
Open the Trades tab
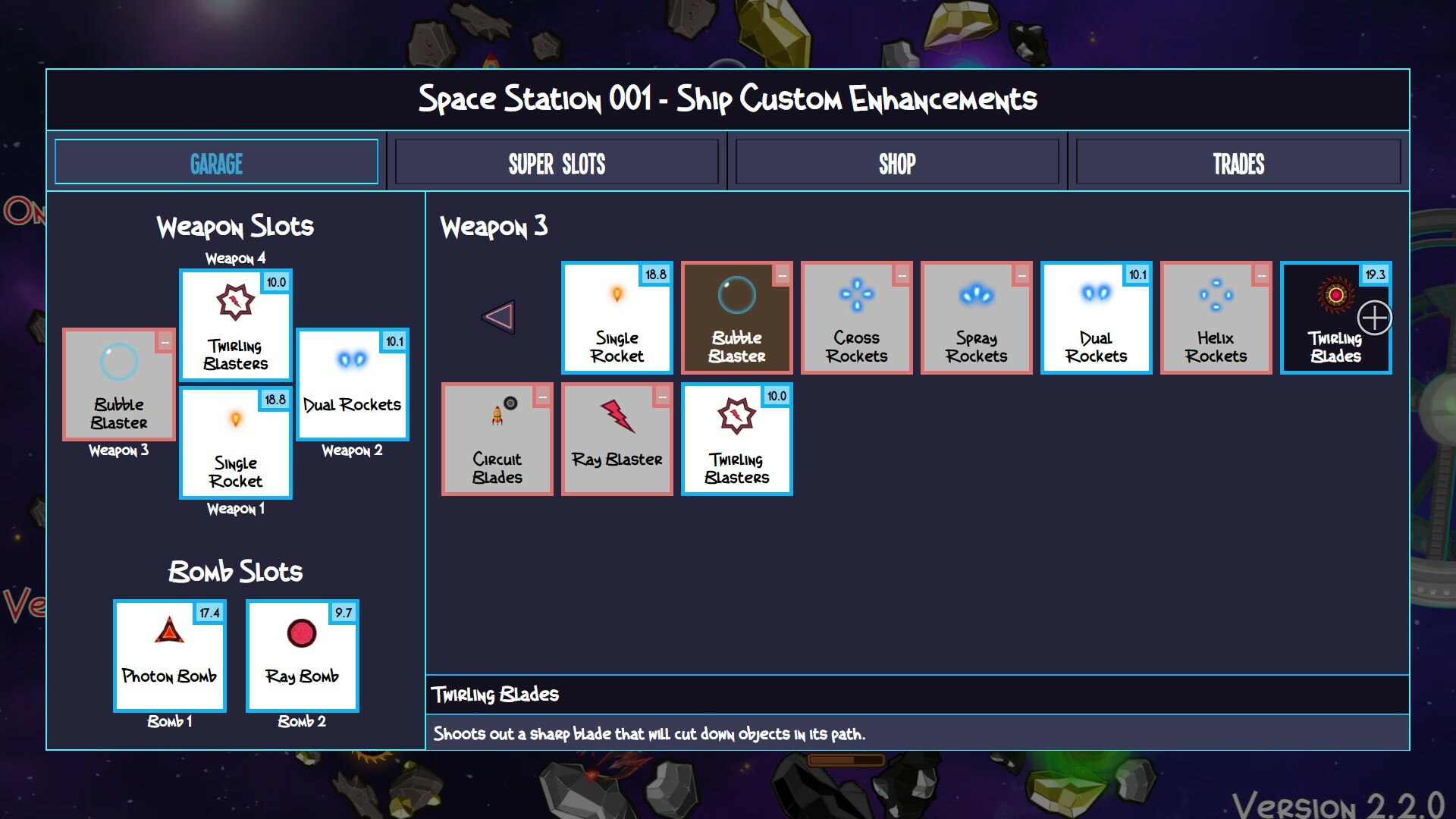coord(1238,162)
